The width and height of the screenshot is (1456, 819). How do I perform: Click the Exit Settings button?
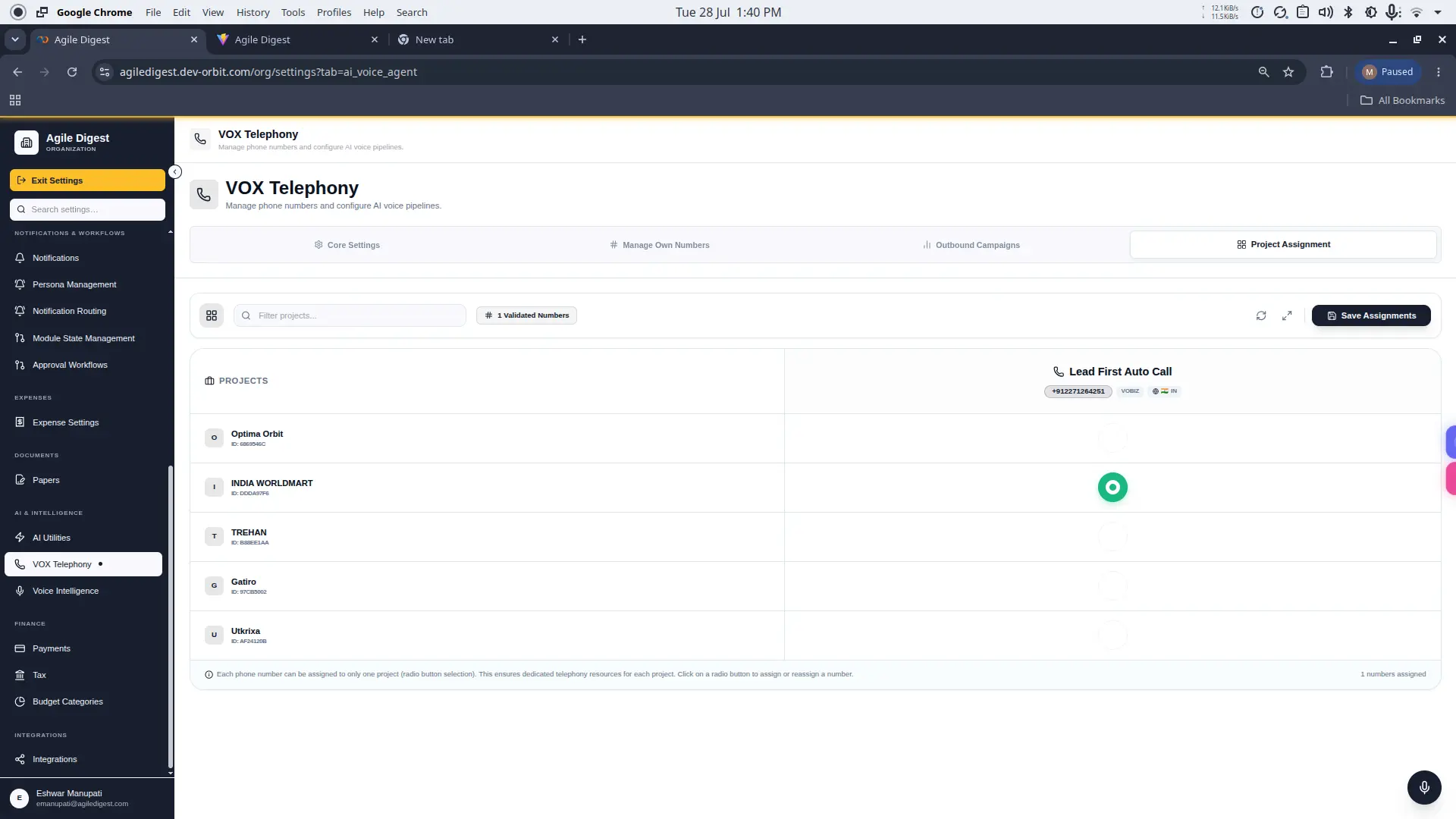pyautogui.click(x=87, y=180)
